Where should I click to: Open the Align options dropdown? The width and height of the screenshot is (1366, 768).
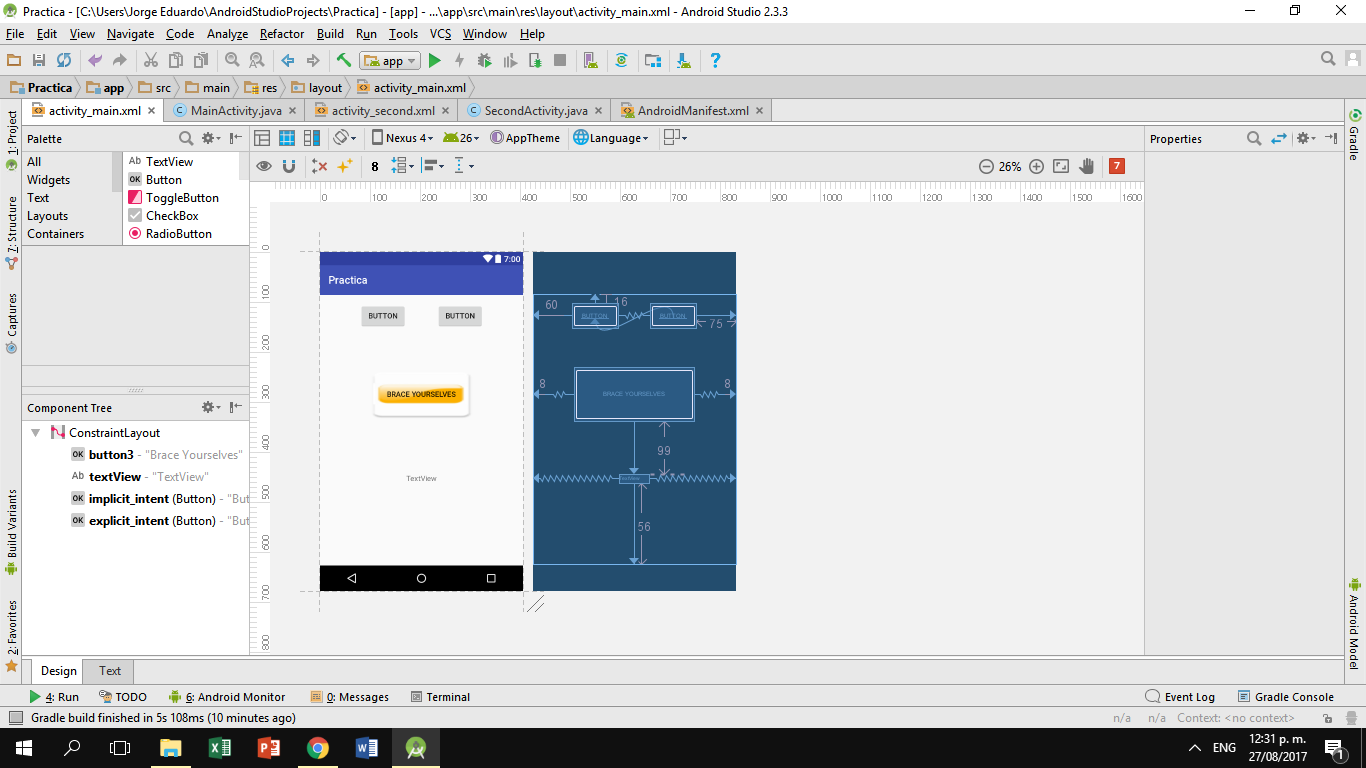(x=434, y=166)
